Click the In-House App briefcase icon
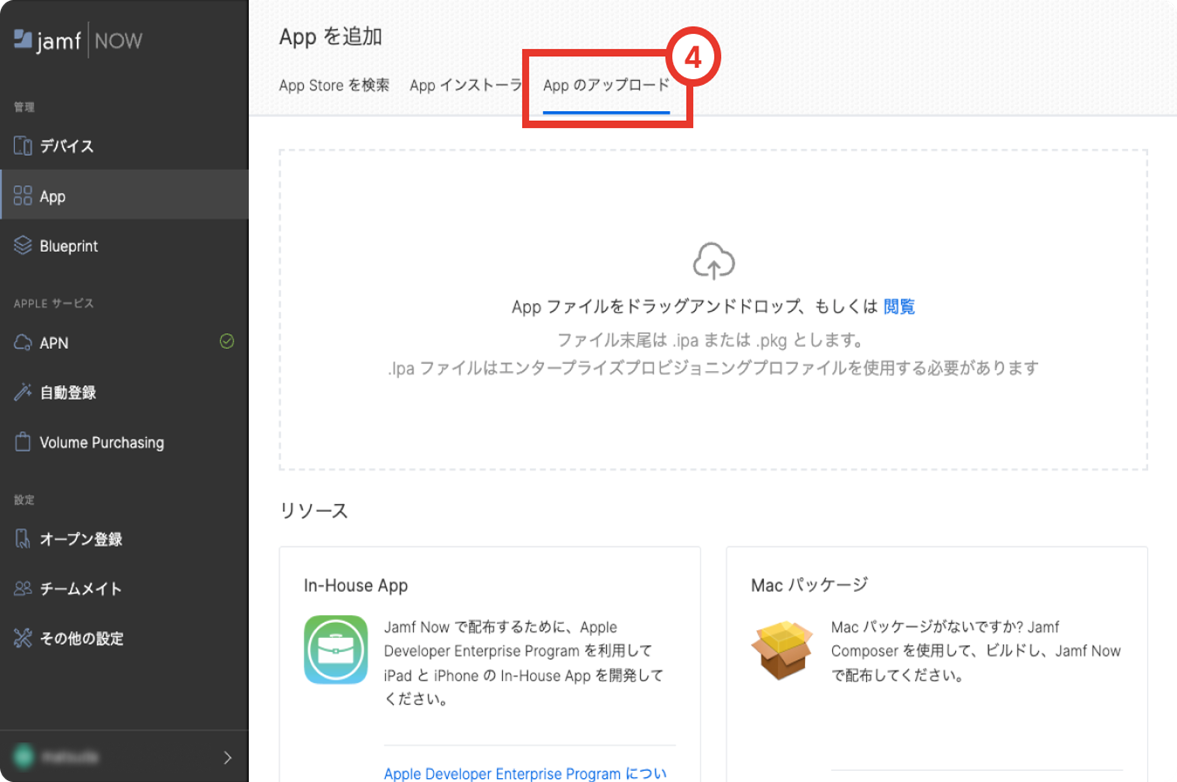1177x782 pixels. [x=336, y=650]
